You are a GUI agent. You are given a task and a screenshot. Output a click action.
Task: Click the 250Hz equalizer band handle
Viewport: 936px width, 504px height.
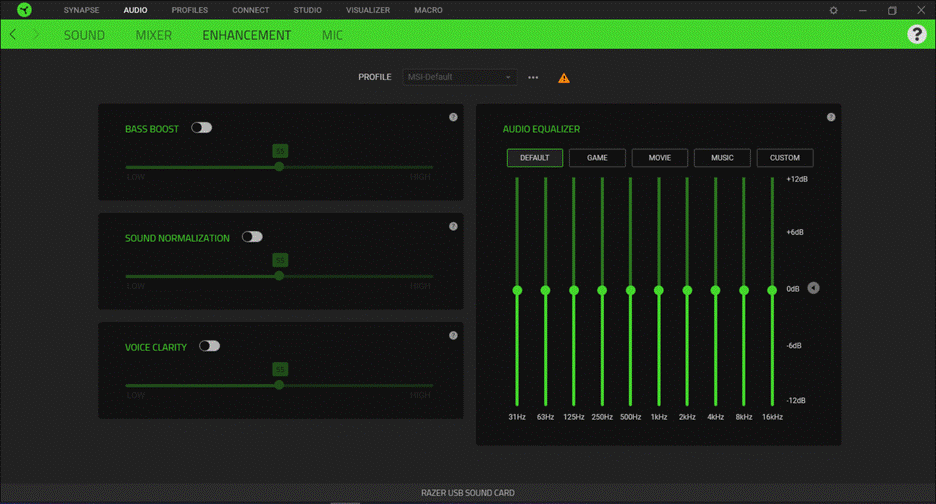tap(602, 290)
